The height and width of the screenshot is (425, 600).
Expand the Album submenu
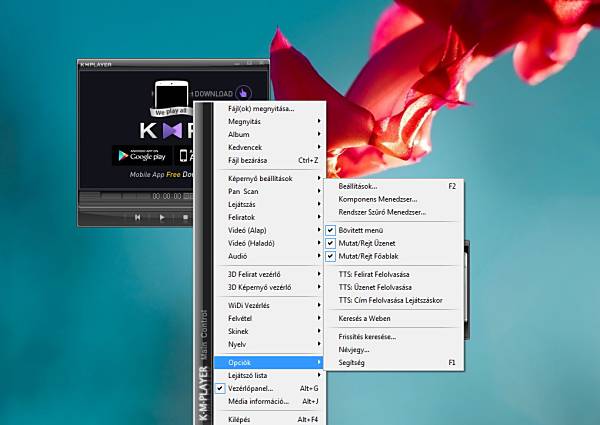pyautogui.click(x=269, y=135)
